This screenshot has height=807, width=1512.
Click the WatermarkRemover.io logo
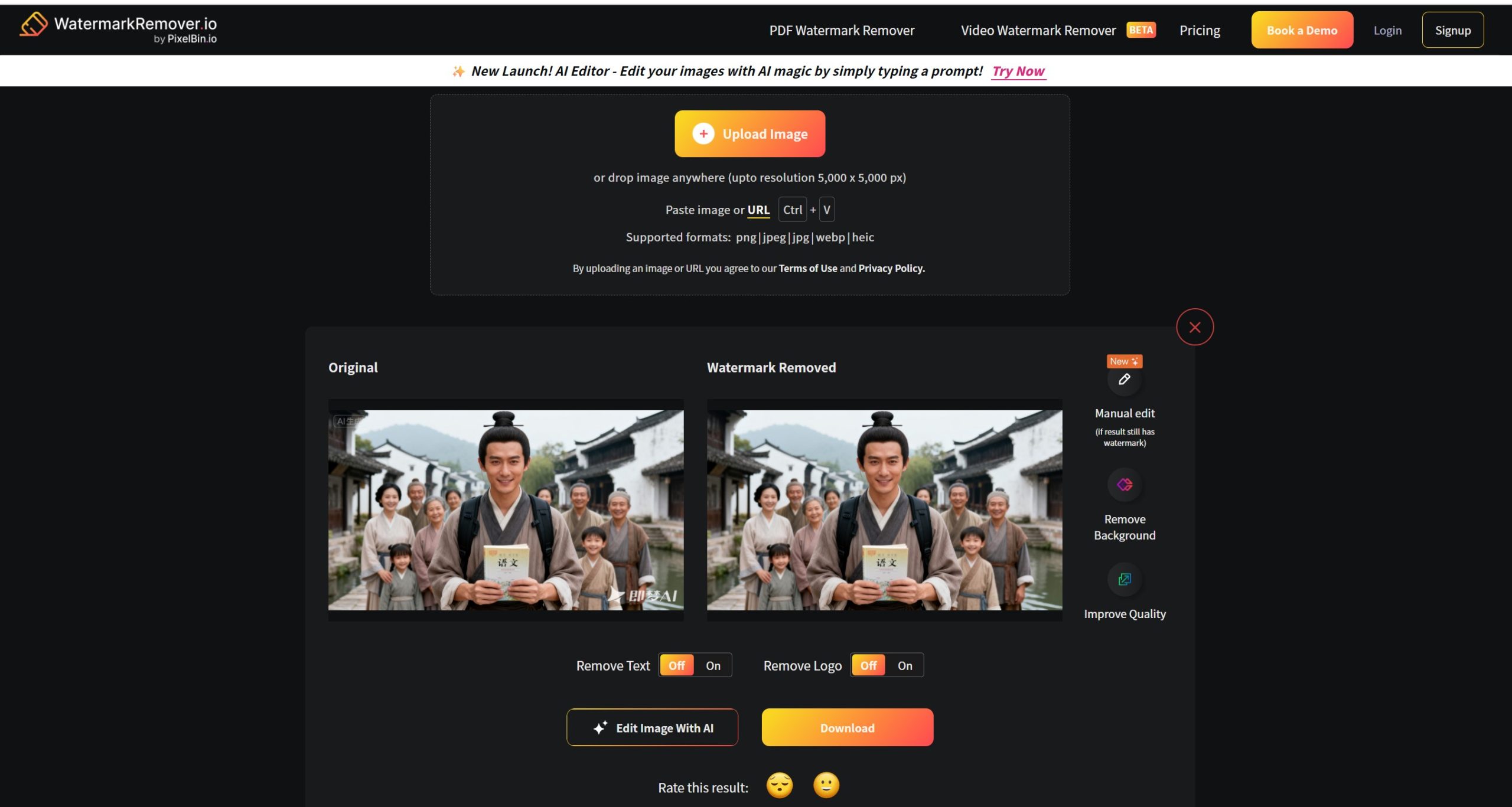point(117,26)
